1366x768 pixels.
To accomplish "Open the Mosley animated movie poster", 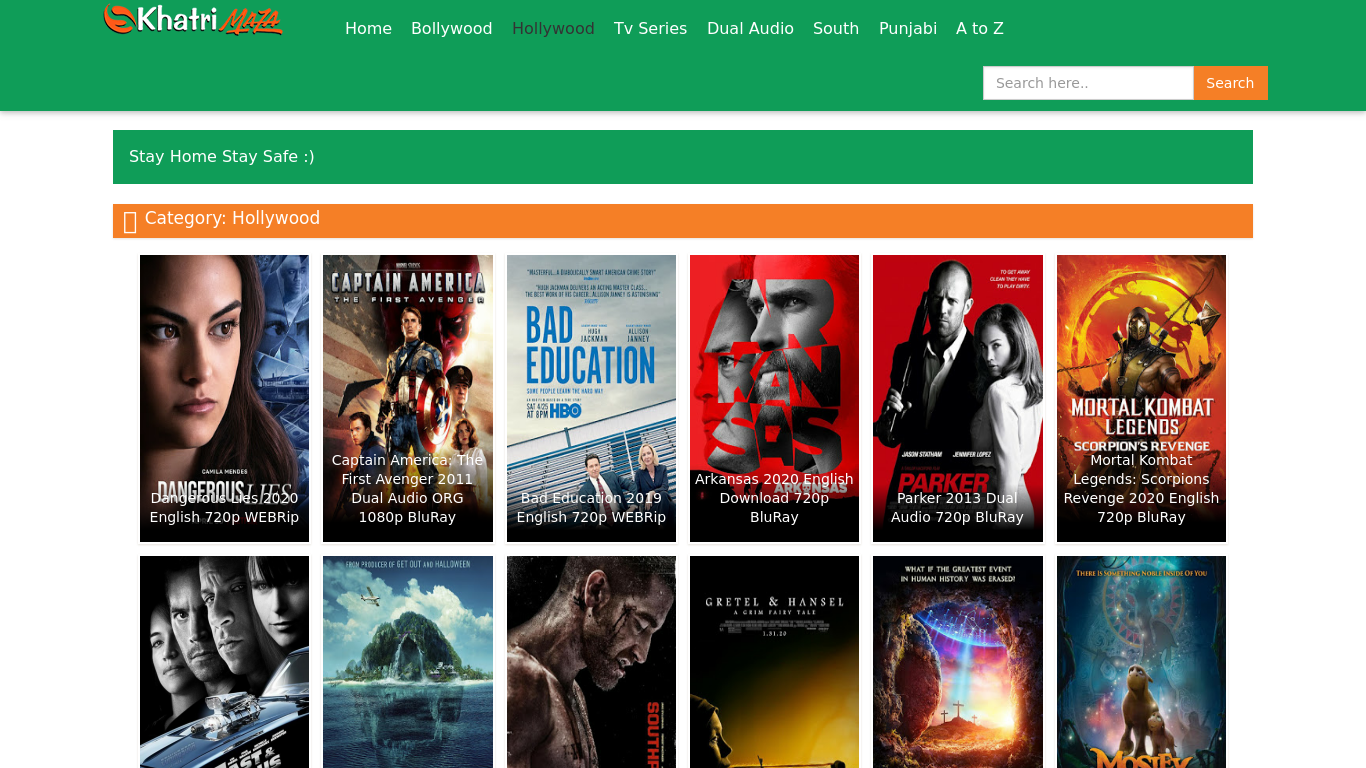I will click(x=1141, y=662).
